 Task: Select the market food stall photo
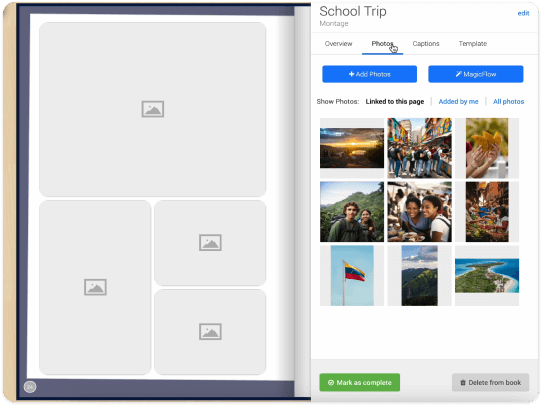[x=487, y=211]
